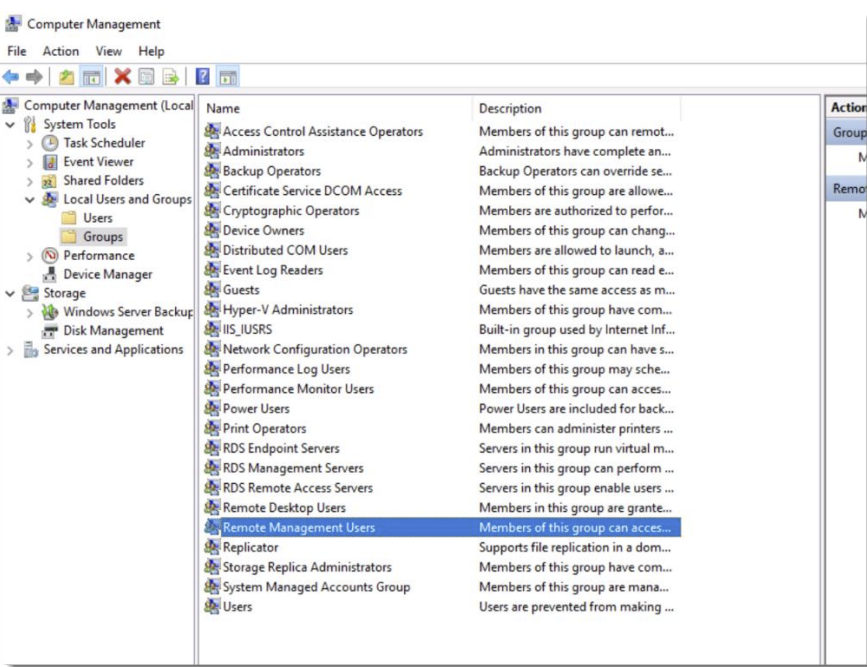Click the IIS_IUSRS group icon
867x667 pixels.
212,329
